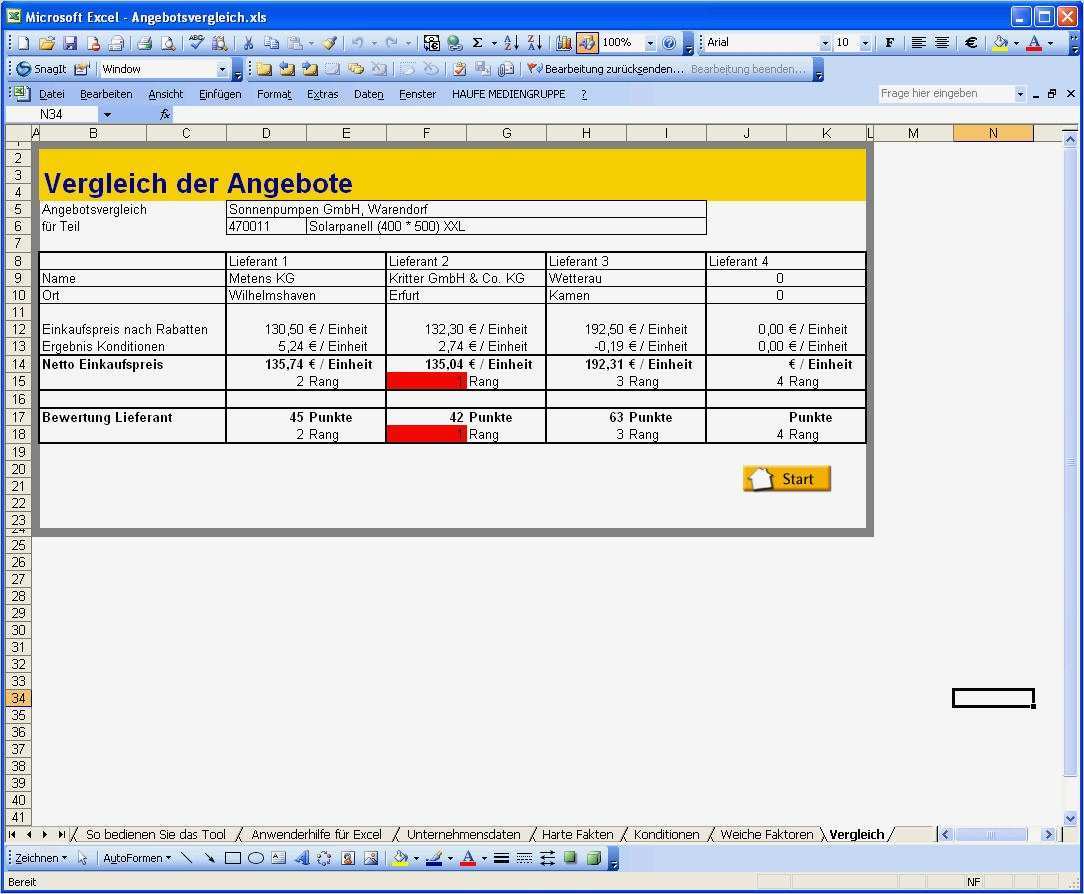Screen dimensions: 1084x894
Task: Switch to the Harte Fakten sheet tab
Action: click(x=577, y=835)
